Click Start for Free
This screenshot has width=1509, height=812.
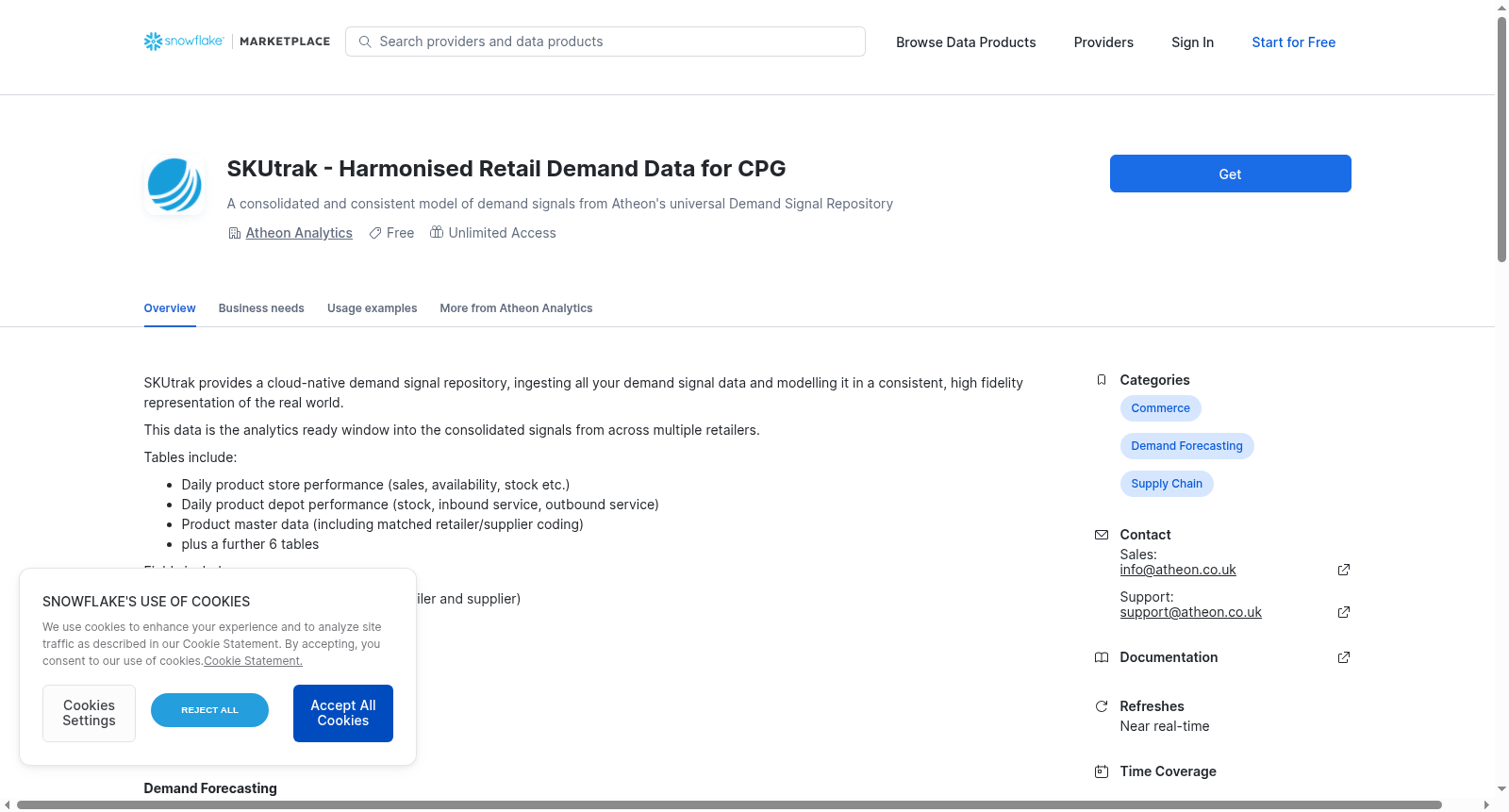1293,42
